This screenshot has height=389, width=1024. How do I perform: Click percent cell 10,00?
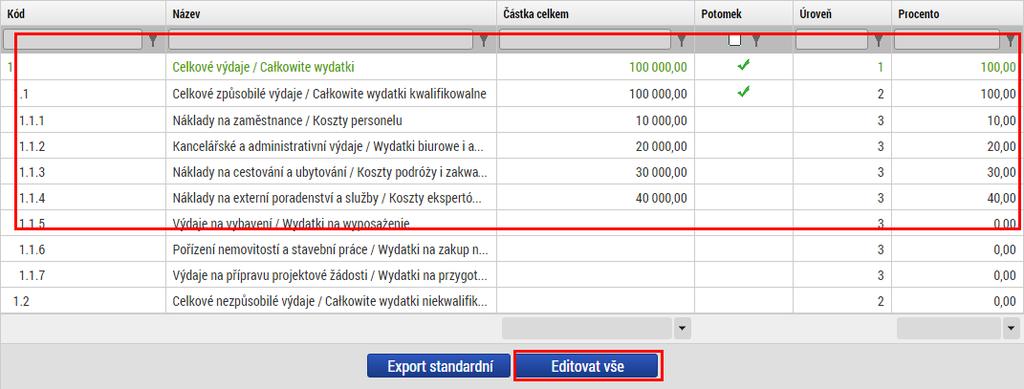tap(957, 120)
